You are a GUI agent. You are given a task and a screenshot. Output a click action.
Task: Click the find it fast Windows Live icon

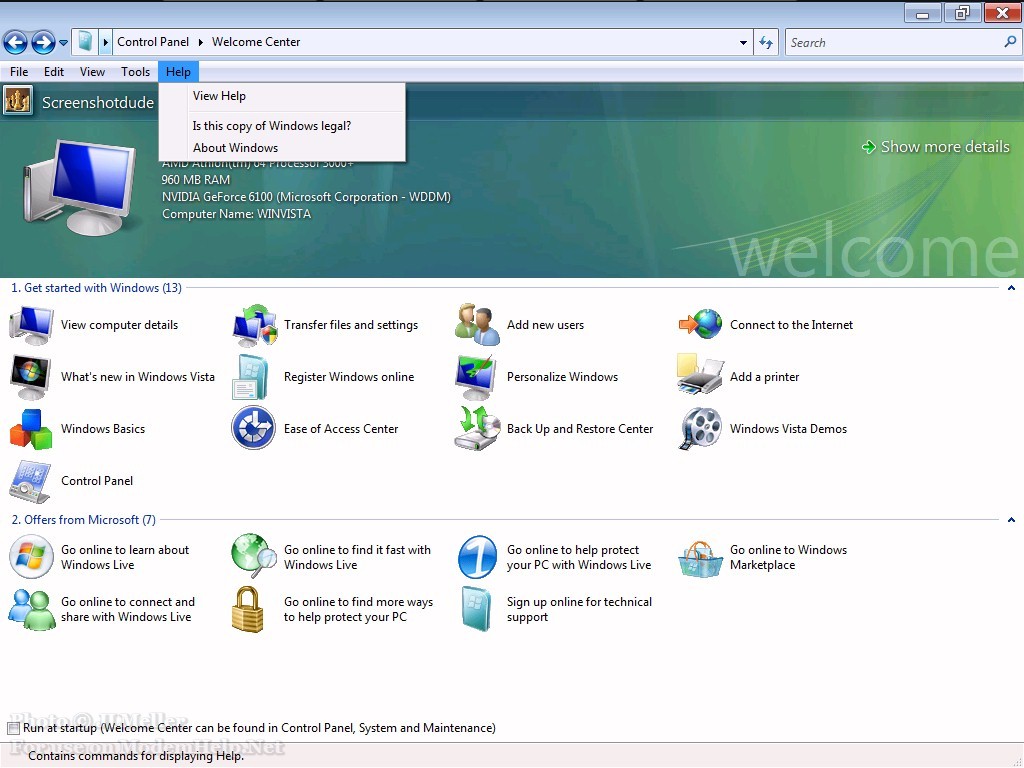(254, 556)
